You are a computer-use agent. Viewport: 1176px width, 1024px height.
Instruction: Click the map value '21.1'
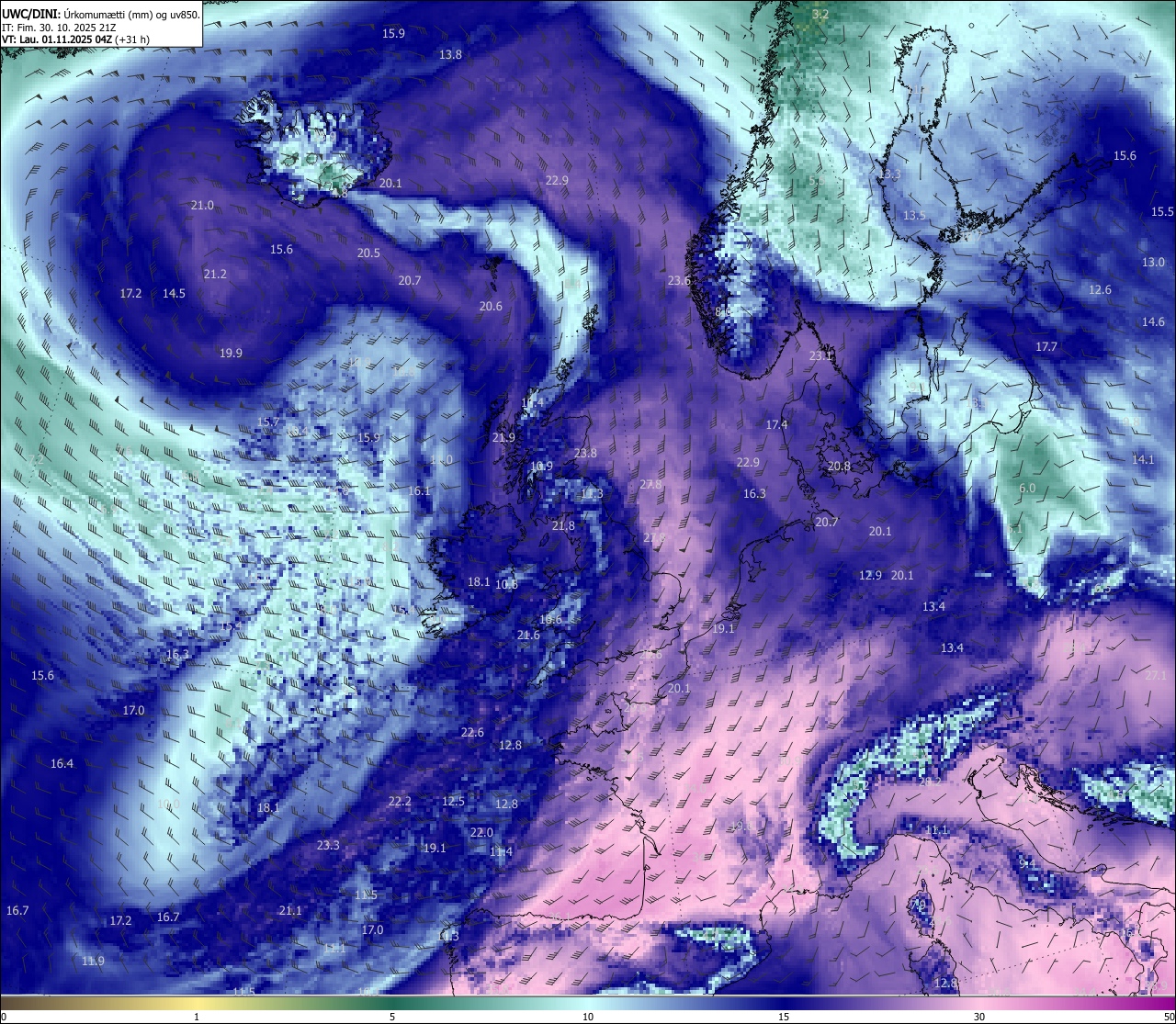pos(290,911)
